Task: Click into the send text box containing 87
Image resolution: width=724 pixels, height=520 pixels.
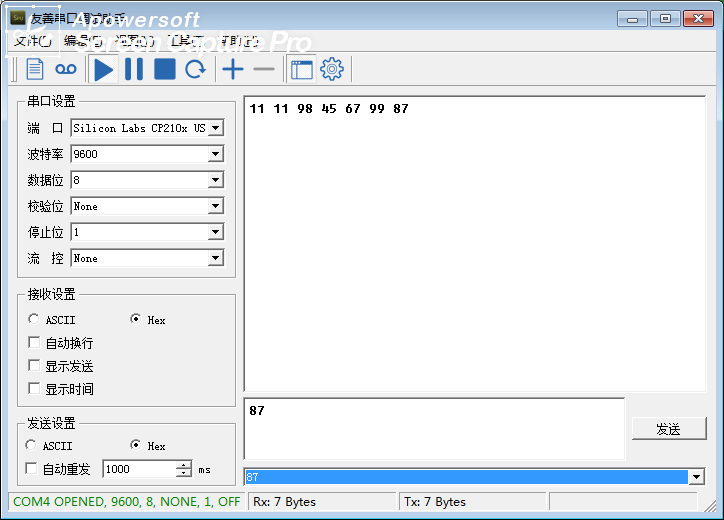Action: tap(434, 429)
